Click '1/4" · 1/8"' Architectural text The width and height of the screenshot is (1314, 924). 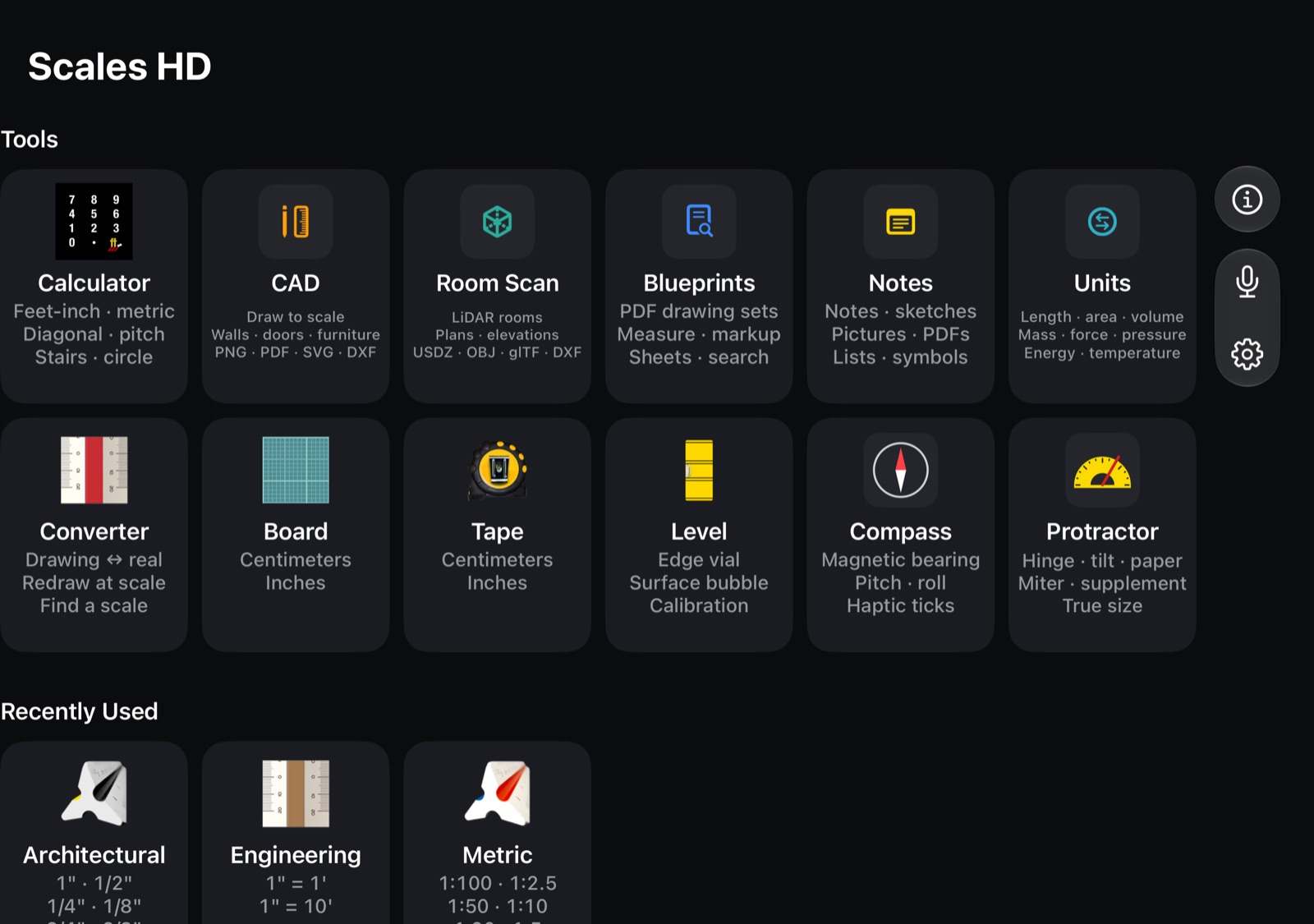pyautogui.click(x=94, y=907)
